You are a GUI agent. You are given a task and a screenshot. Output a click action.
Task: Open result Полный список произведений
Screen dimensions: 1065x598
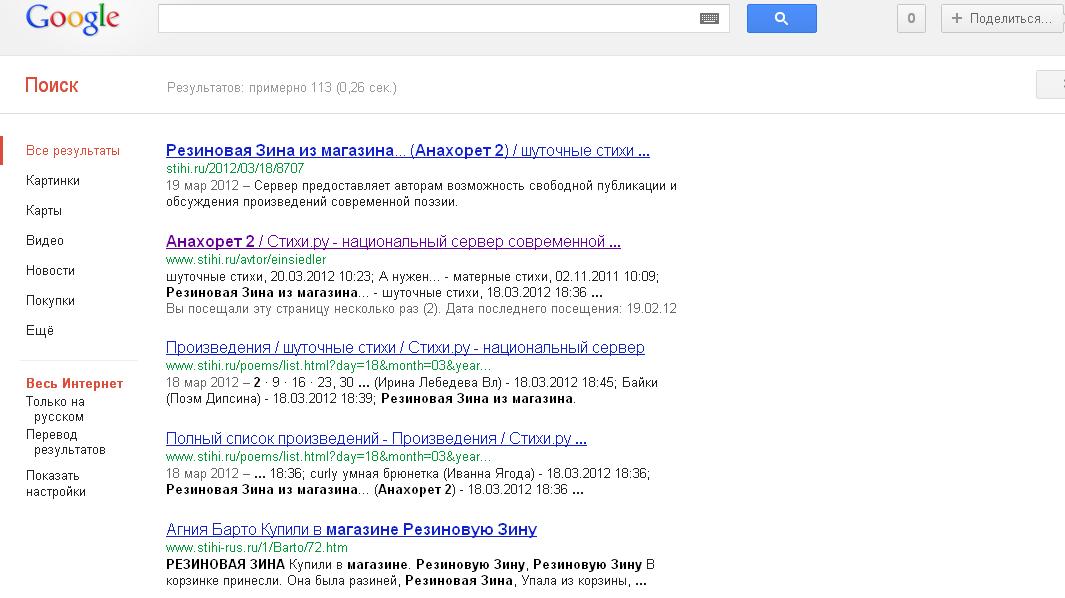click(x=376, y=438)
